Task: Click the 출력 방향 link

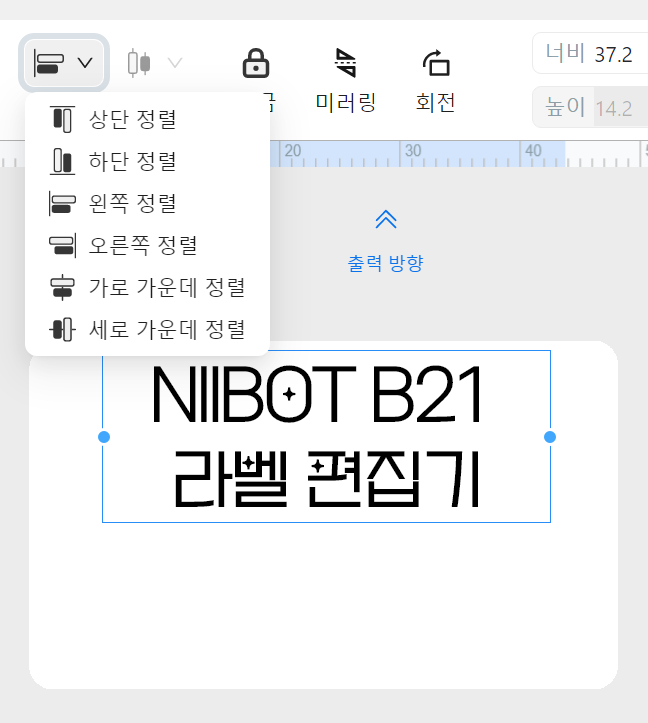Action: [x=386, y=263]
